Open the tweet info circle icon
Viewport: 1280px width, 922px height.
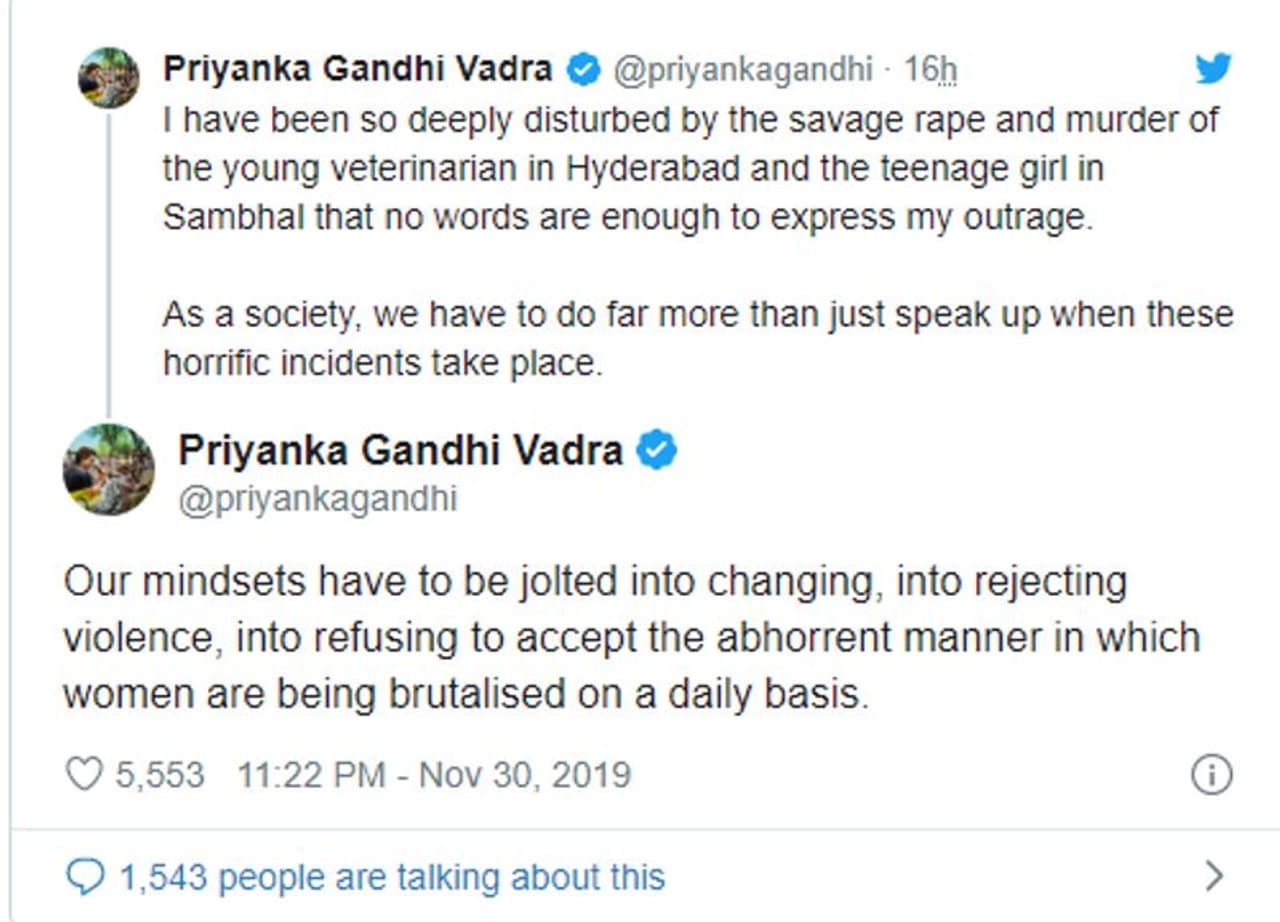[x=1213, y=775]
